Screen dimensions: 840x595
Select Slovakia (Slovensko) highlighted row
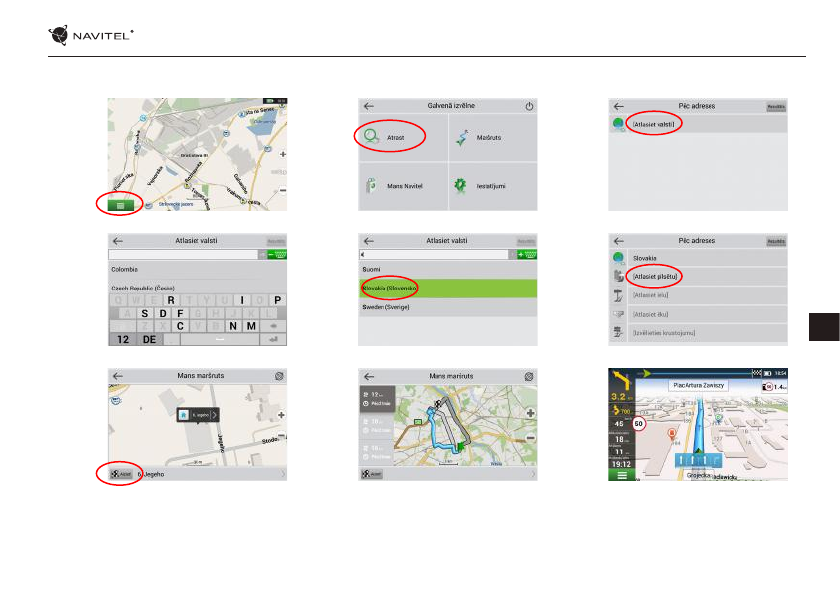click(x=448, y=288)
